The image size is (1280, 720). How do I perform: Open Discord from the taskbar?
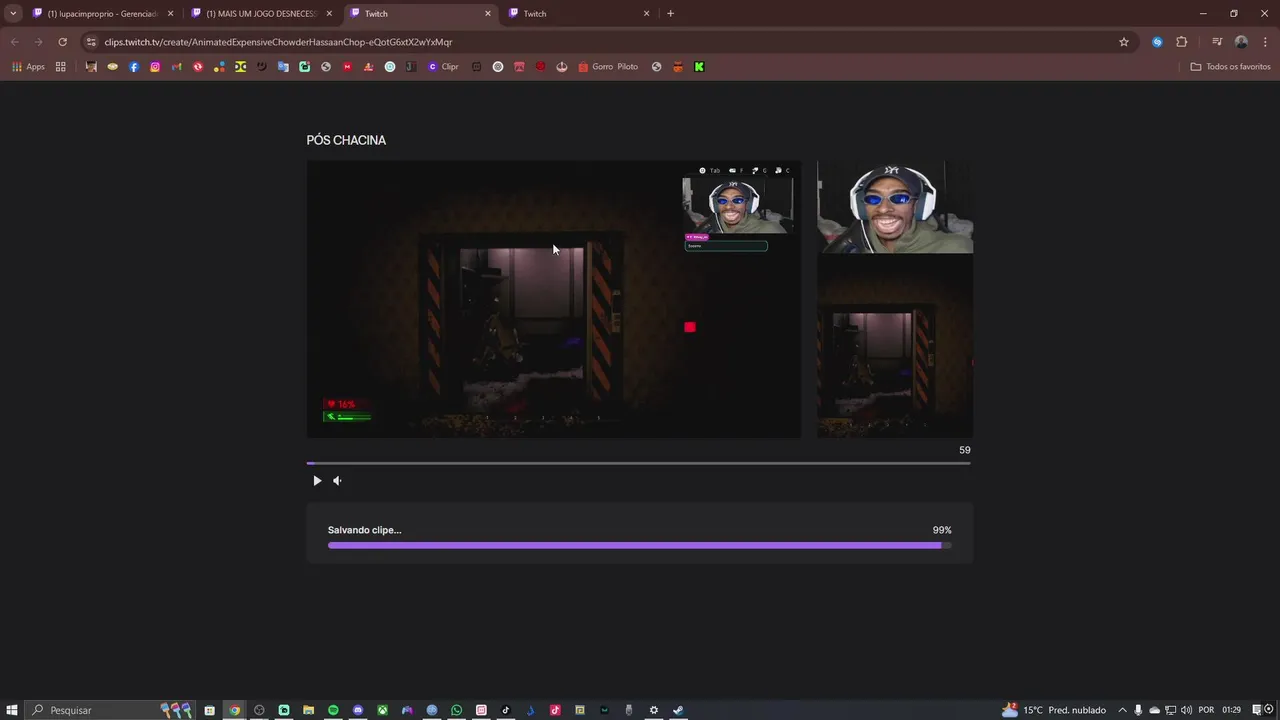[x=358, y=710]
